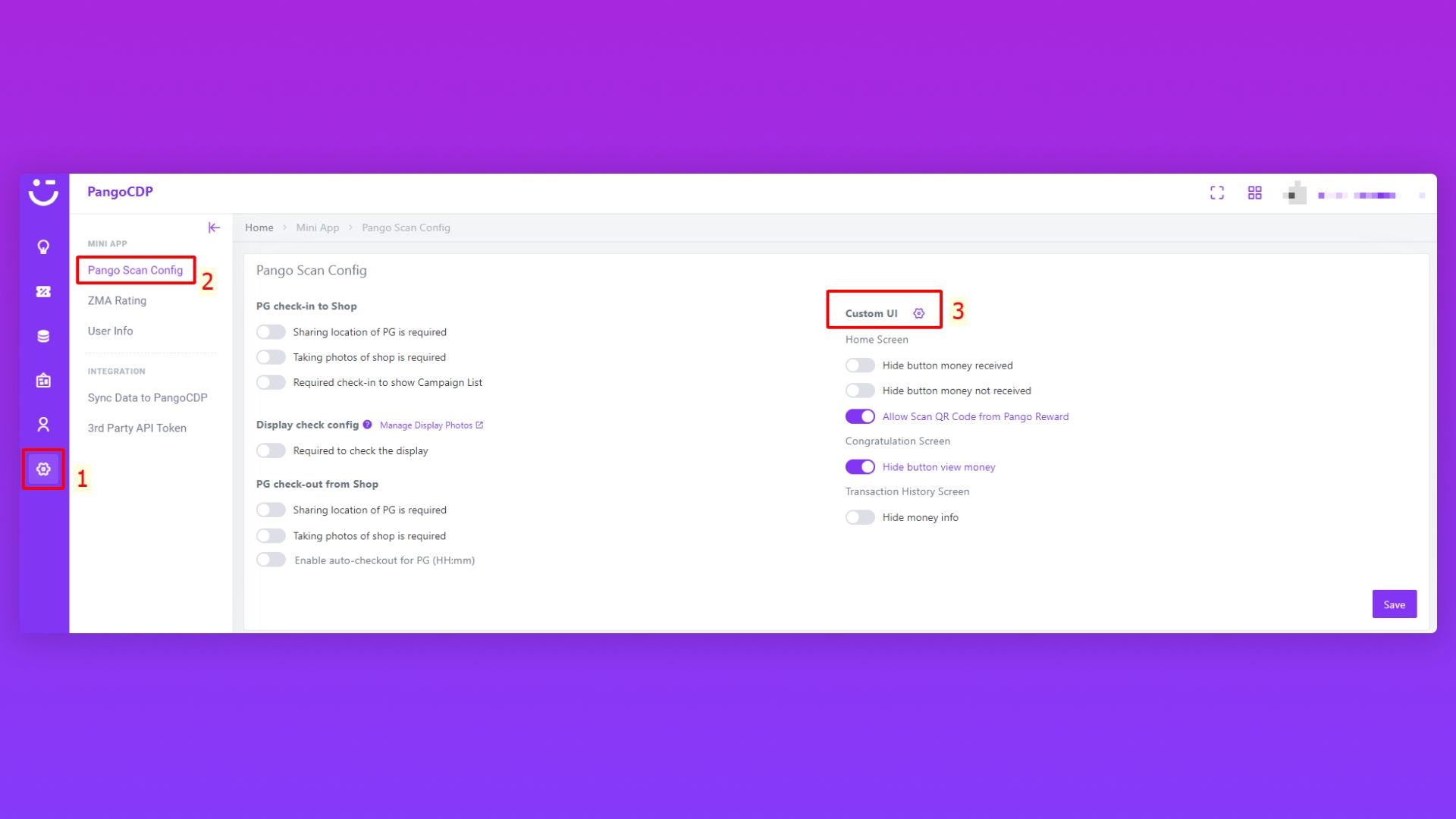Click the help icon next to Display check config
This screenshot has width=1456, height=819.
click(x=367, y=425)
